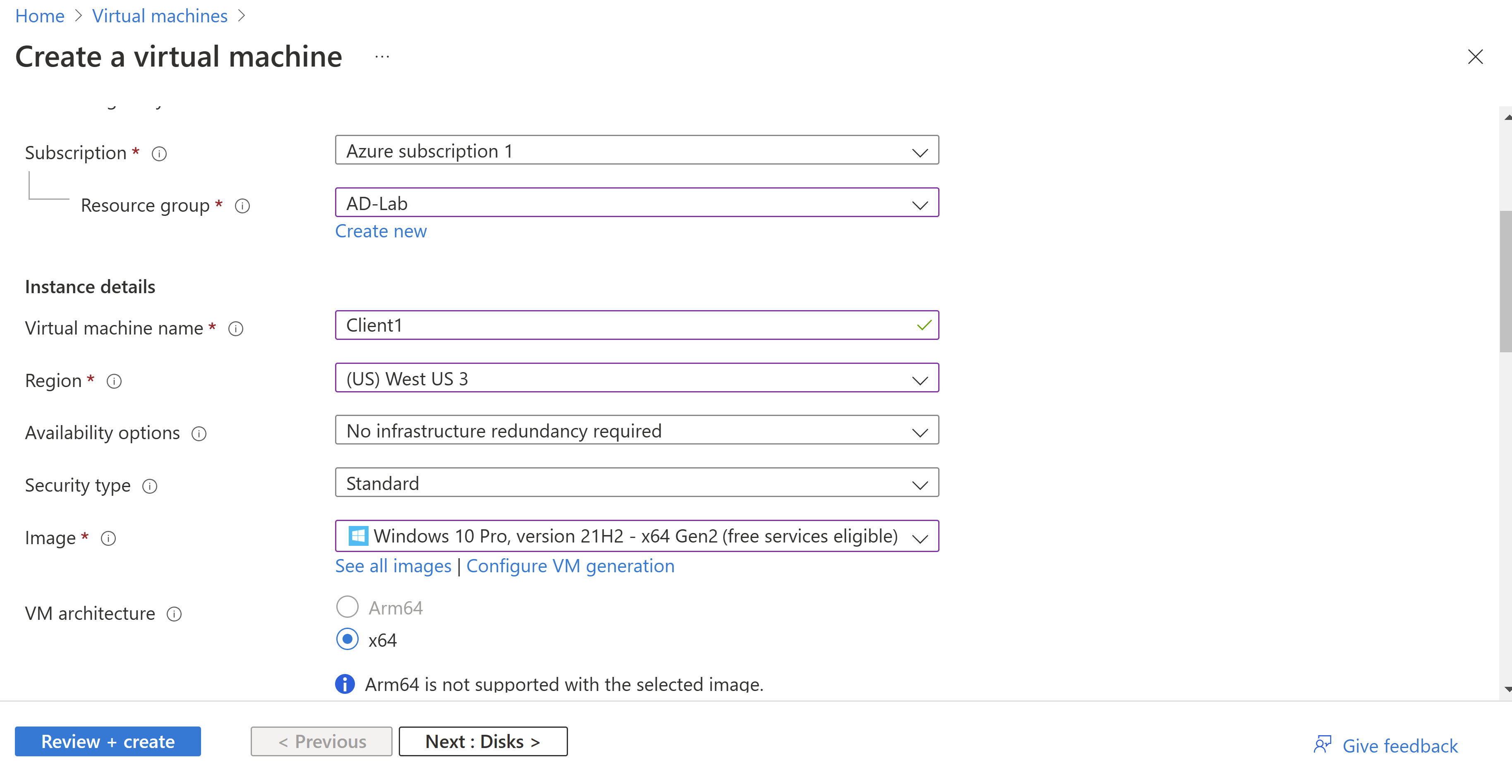
Task: Navigate to Virtual machines breadcrumb
Action: [x=159, y=15]
